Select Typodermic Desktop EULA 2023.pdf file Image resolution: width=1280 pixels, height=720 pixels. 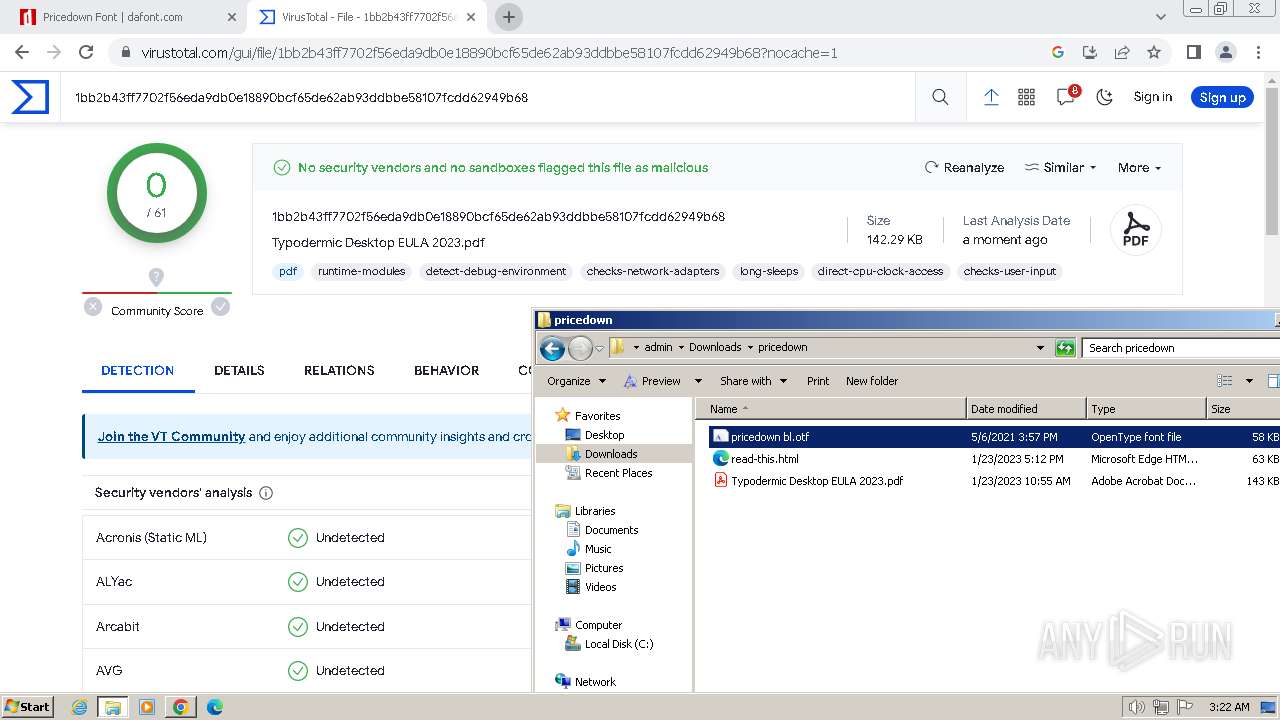click(x=816, y=481)
